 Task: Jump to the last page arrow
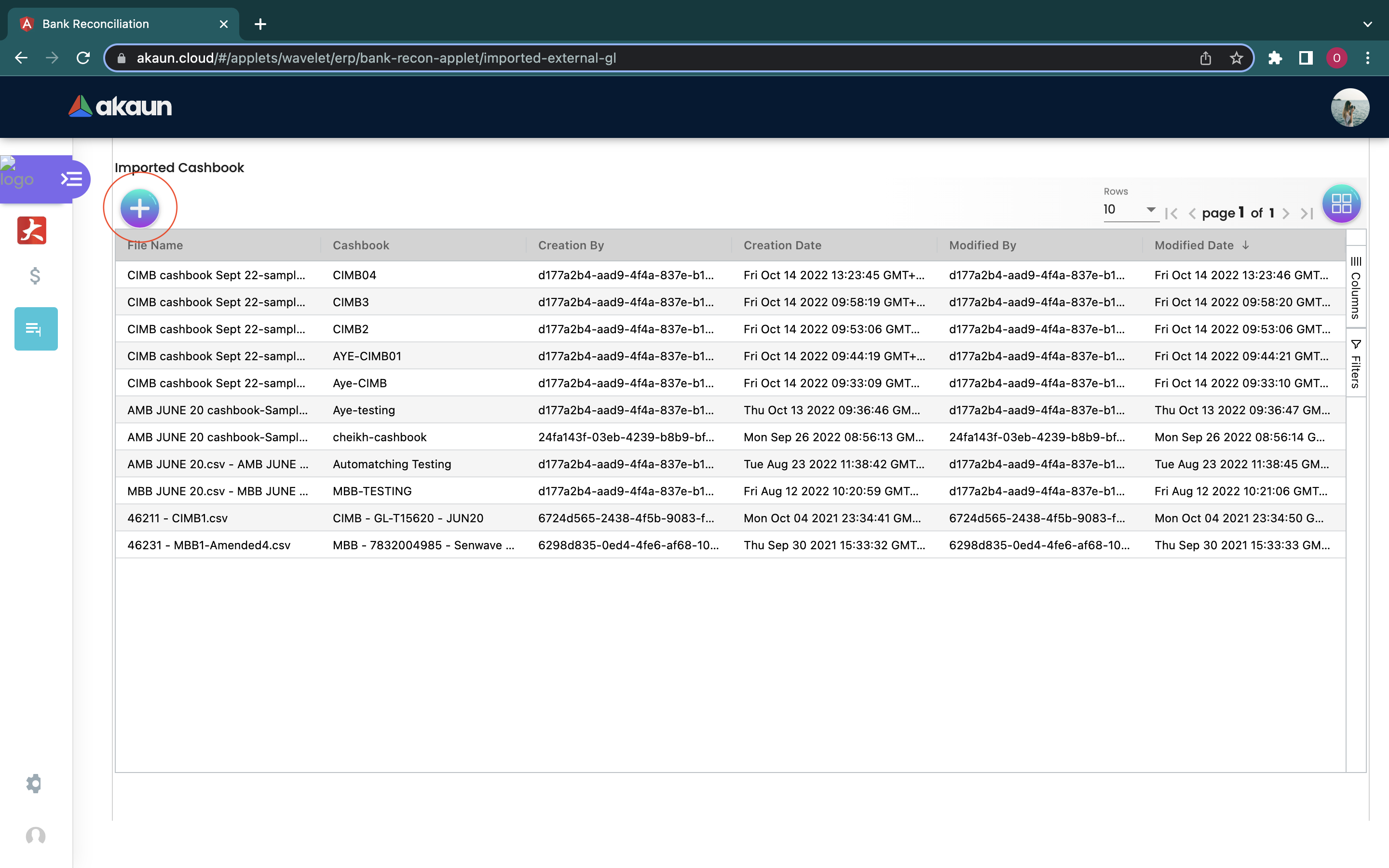click(x=1307, y=214)
